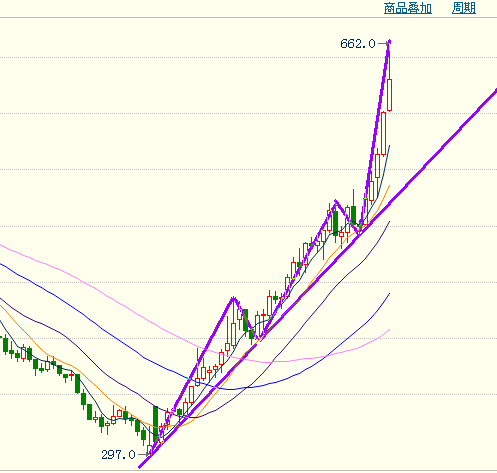This screenshot has width=497, height=473.
Task: Select the 297.0 low price label
Action: [118, 454]
